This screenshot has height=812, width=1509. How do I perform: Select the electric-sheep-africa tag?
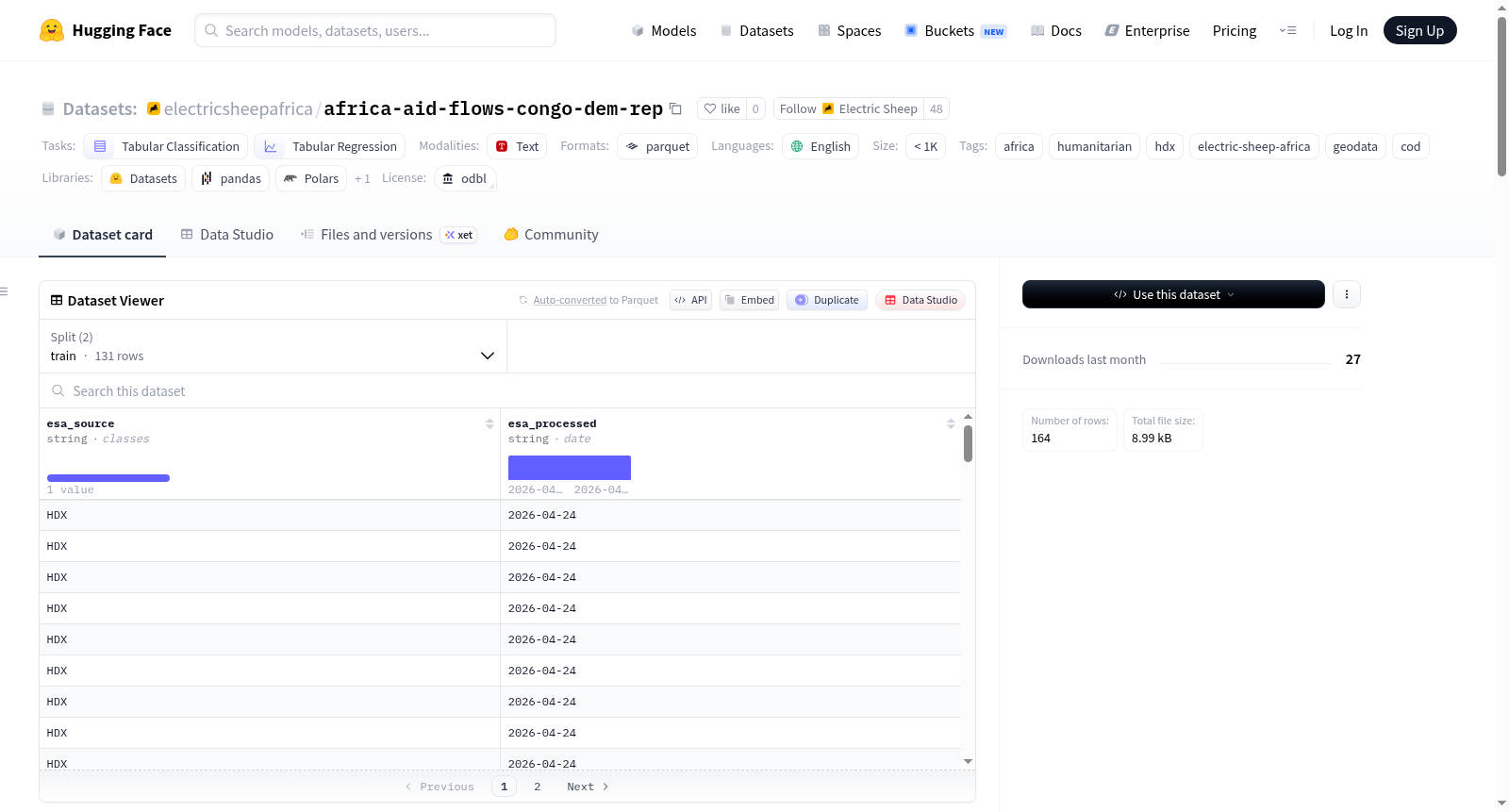[x=1253, y=146]
